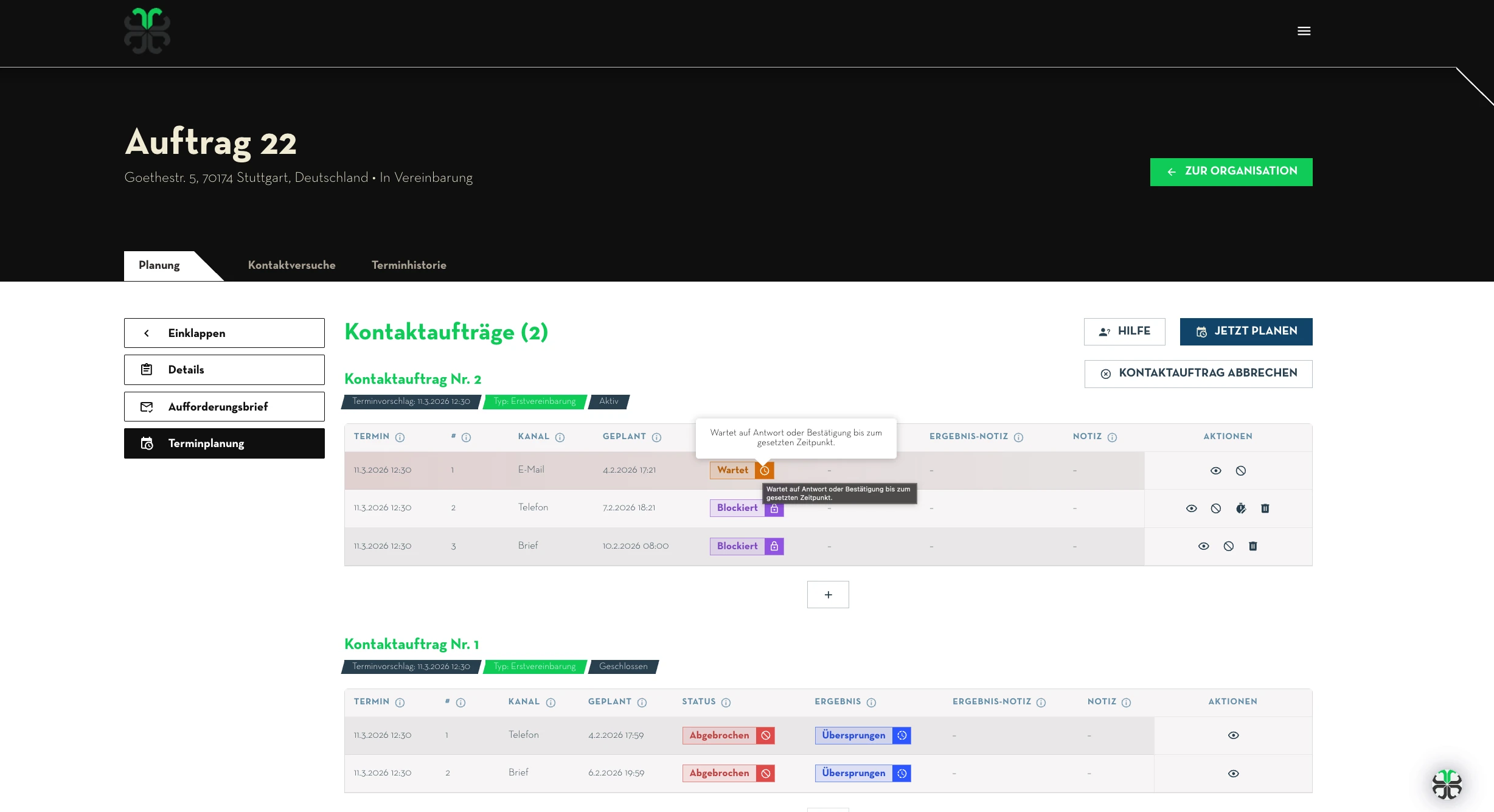This screenshot has width=1494, height=812.
Task: Click the eye icon in blocked Brief row
Action: click(x=1203, y=546)
